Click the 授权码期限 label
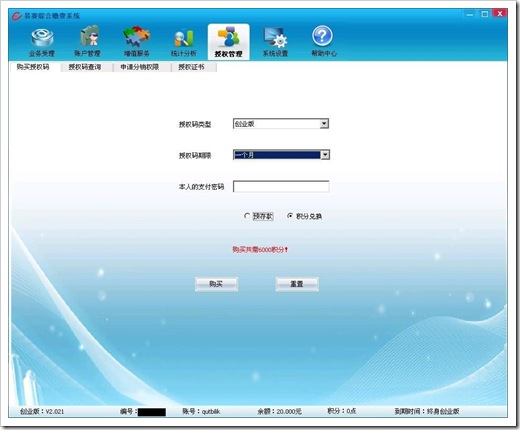 (195, 155)
